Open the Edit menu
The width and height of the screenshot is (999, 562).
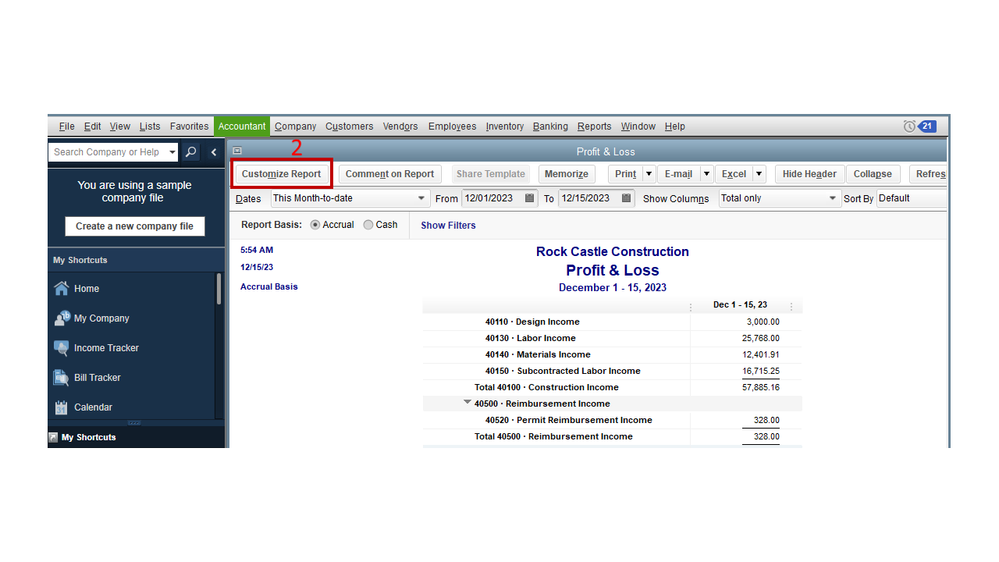coord(92,126)
